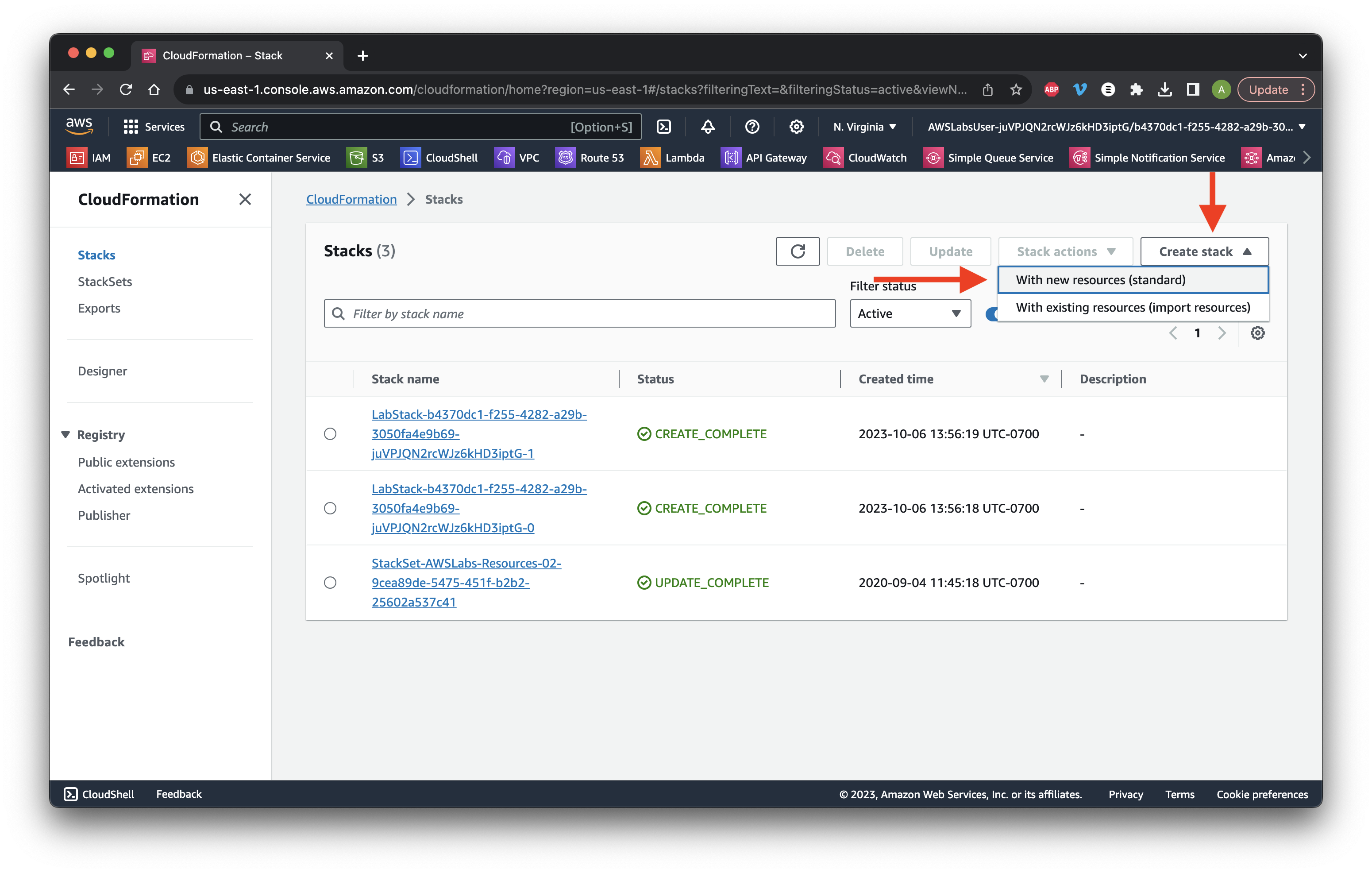This screenshot has height=873, width=1372.
Task: Reload the browser page
Action: 125,89
